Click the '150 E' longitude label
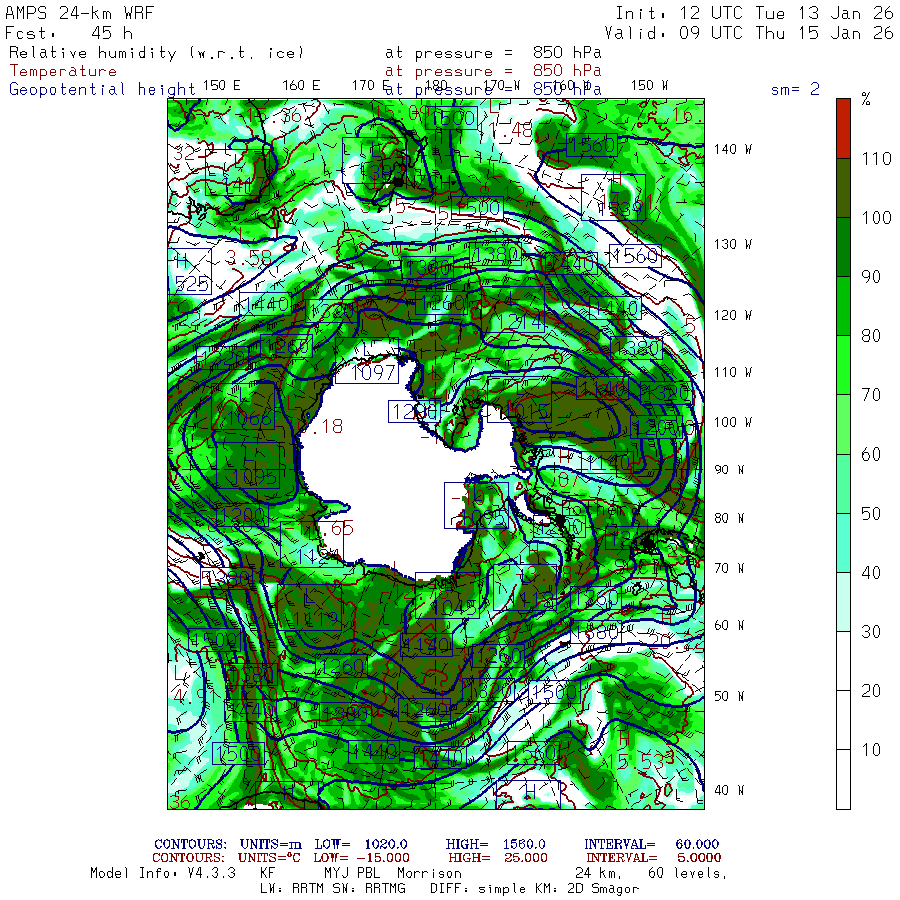900x900 pixels. [222, 86]
